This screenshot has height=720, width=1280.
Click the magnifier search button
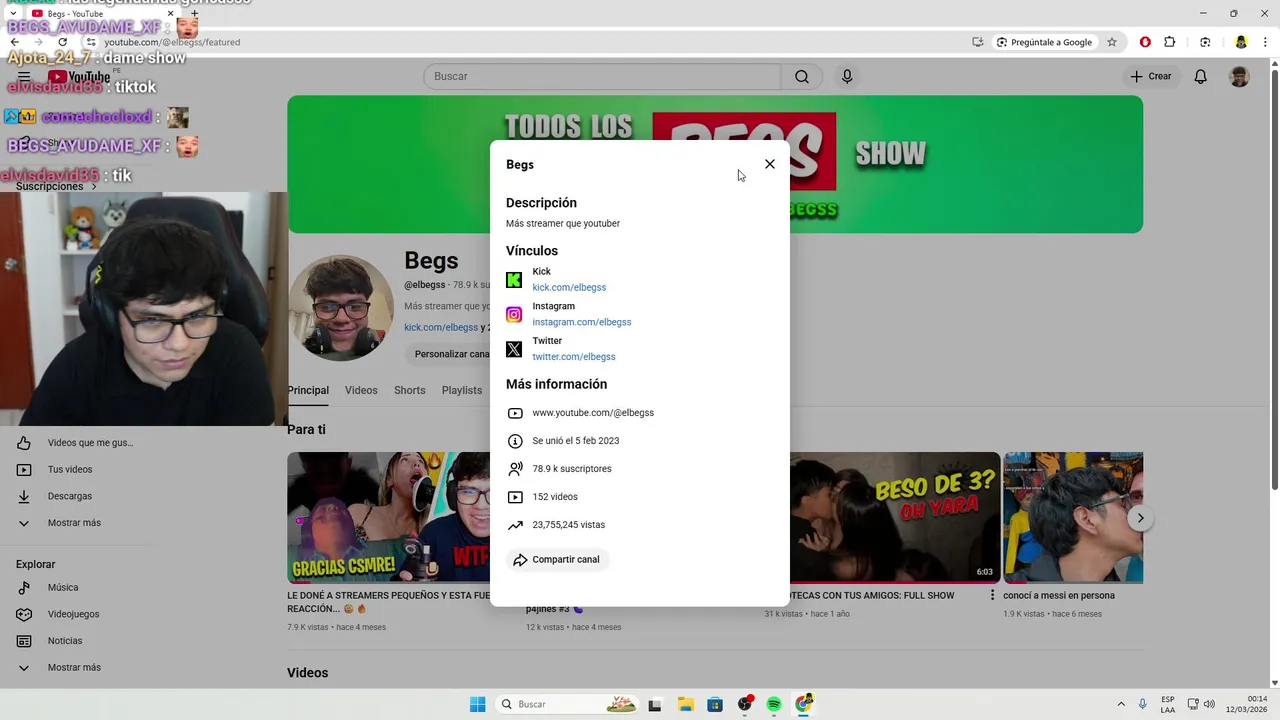(x=802, y=76)
